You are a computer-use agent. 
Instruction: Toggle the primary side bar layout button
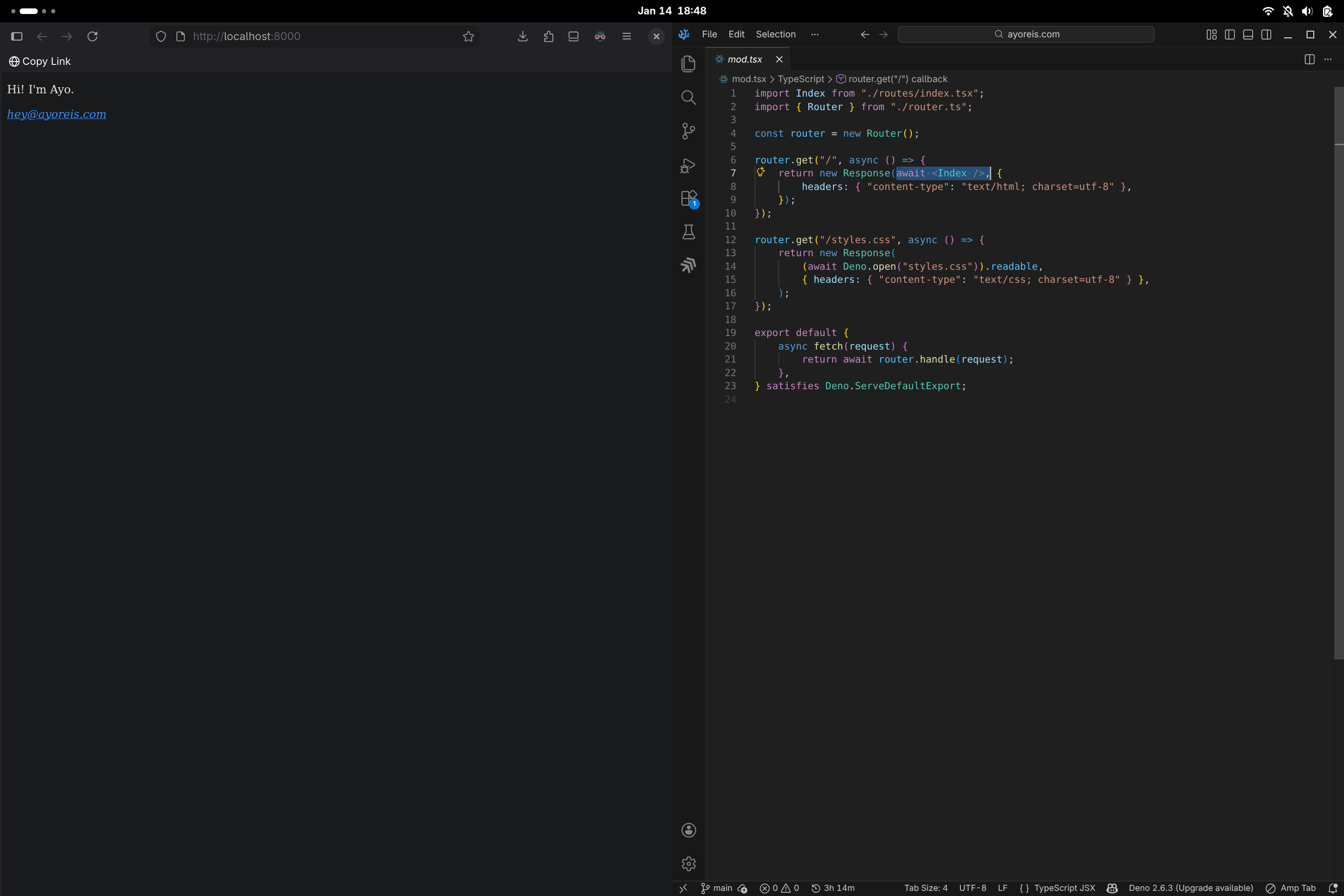1230,35
